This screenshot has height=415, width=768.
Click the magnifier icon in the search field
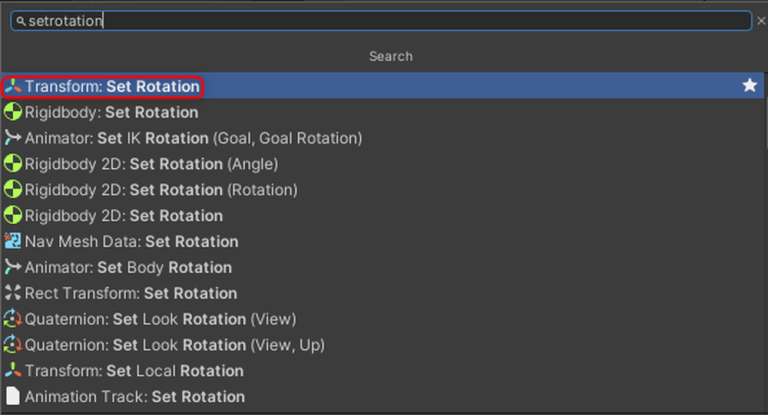20,21
